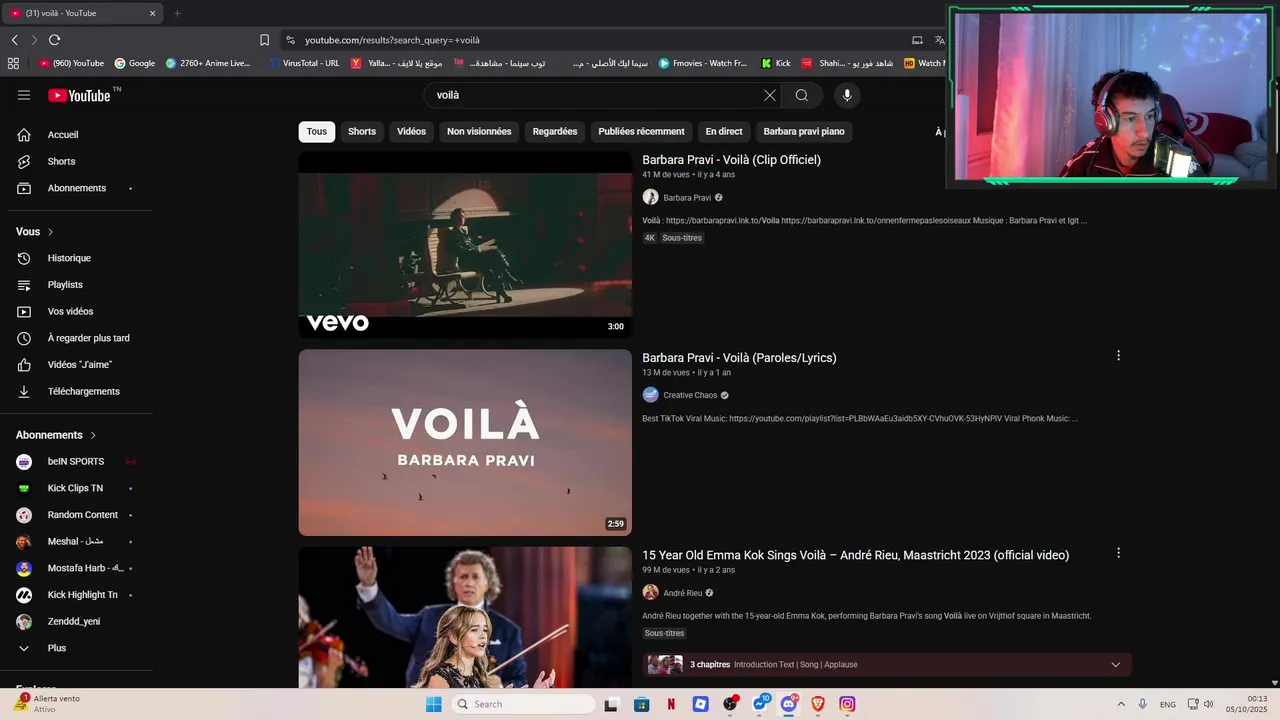Visit the Barbara Pravi channel name

(687, 198)
